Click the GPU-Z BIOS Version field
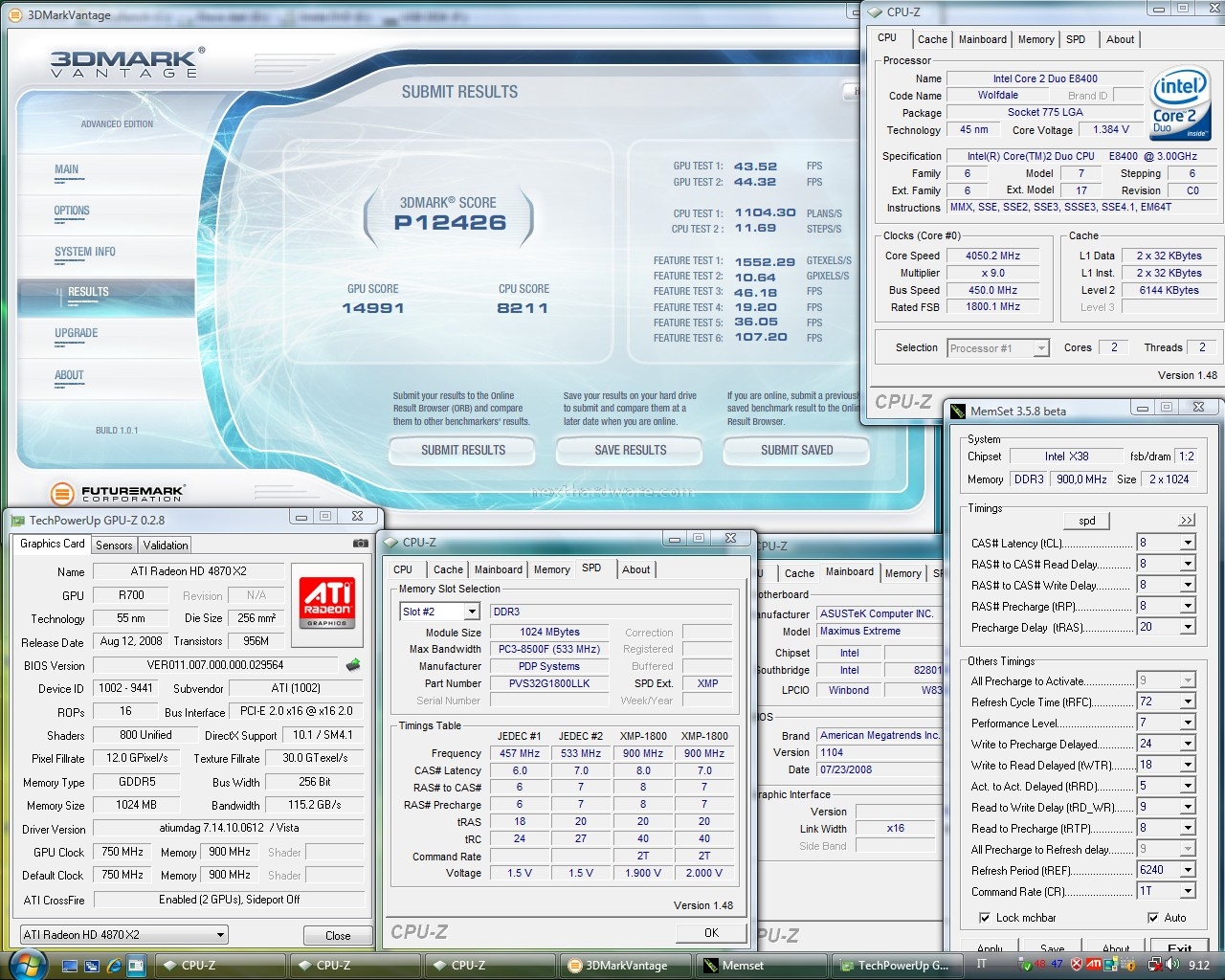 [215, 665]
